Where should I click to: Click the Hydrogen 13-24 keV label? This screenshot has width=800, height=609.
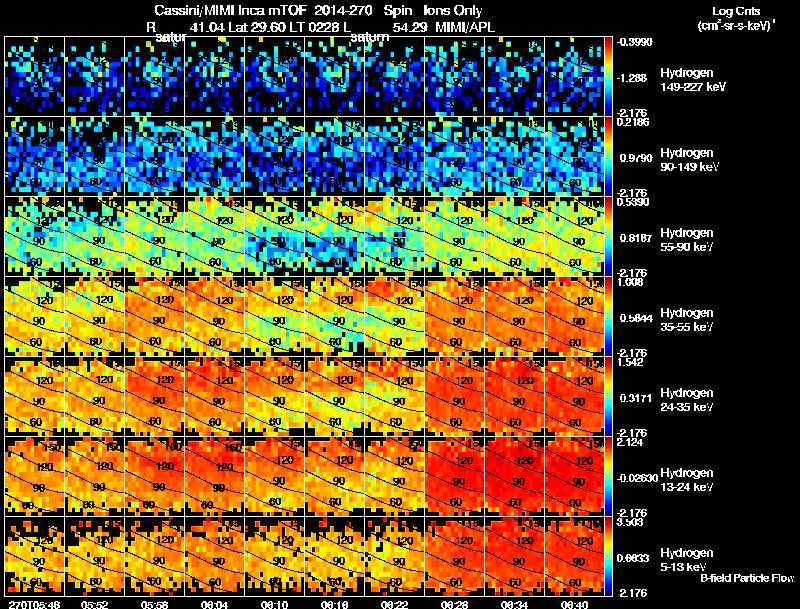(x=686, y=479)
